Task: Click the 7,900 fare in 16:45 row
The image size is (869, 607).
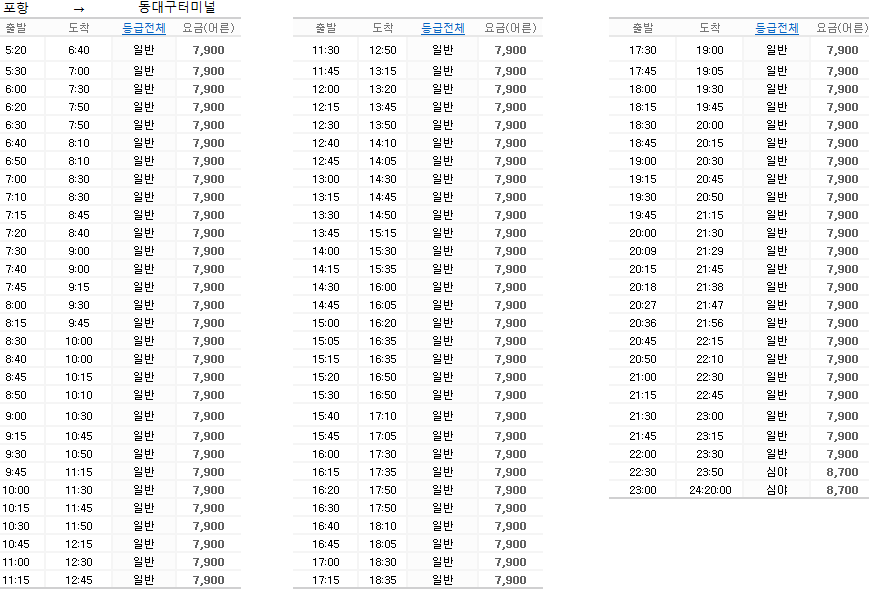Action: point(510,544)
